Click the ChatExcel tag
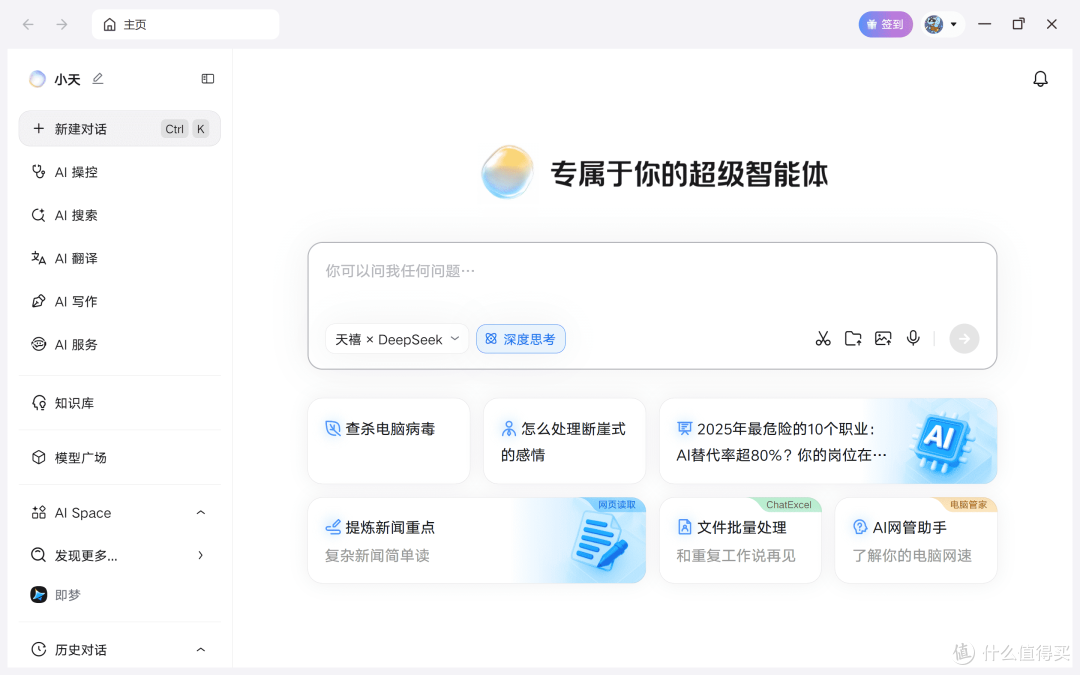The height and width of the screenshot is (675, 1080). 789,505
